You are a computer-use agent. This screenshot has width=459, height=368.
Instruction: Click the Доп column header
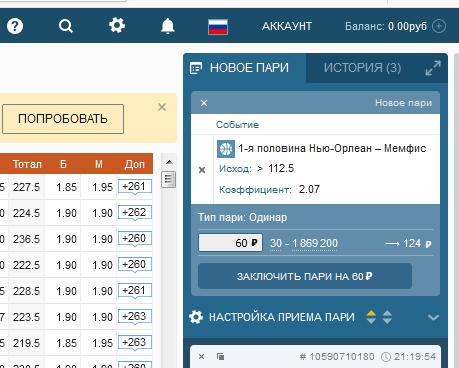(x=135, y=164)
